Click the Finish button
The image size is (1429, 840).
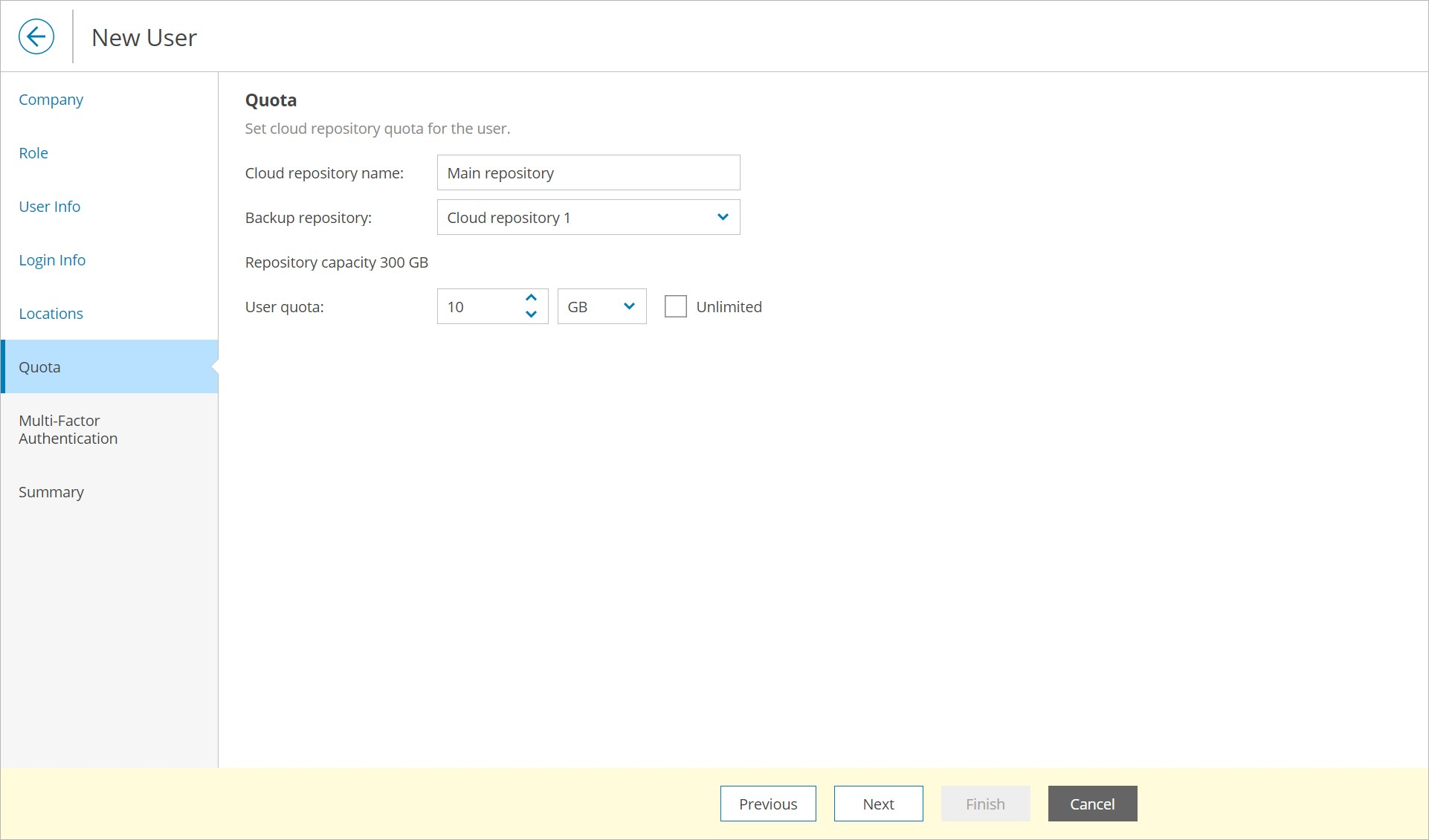985,804
